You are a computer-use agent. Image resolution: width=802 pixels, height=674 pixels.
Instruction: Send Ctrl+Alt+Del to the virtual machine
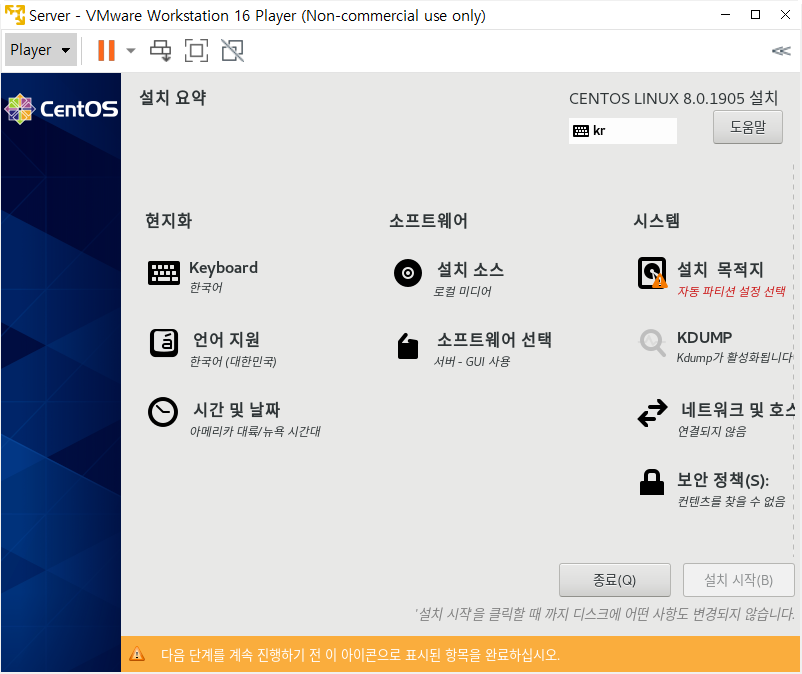coord(160,51)
